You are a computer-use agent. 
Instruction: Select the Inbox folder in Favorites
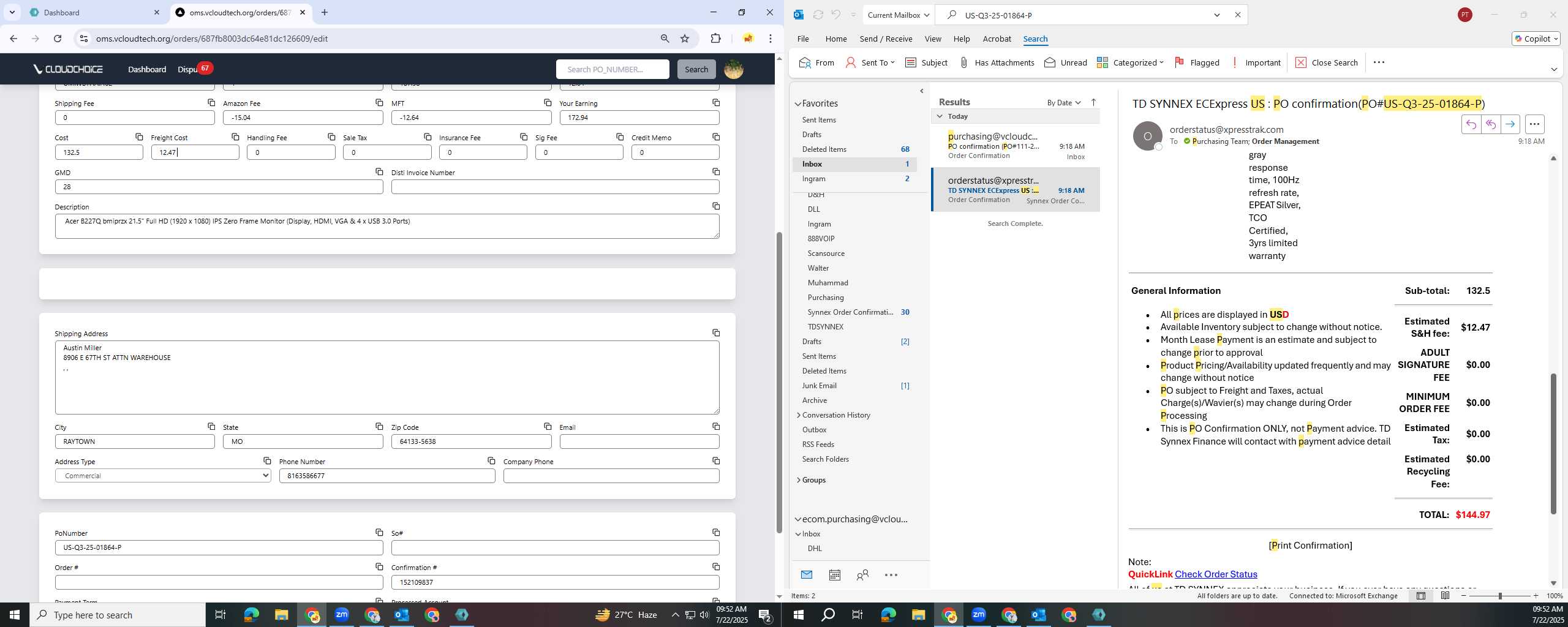coord(854,164)
